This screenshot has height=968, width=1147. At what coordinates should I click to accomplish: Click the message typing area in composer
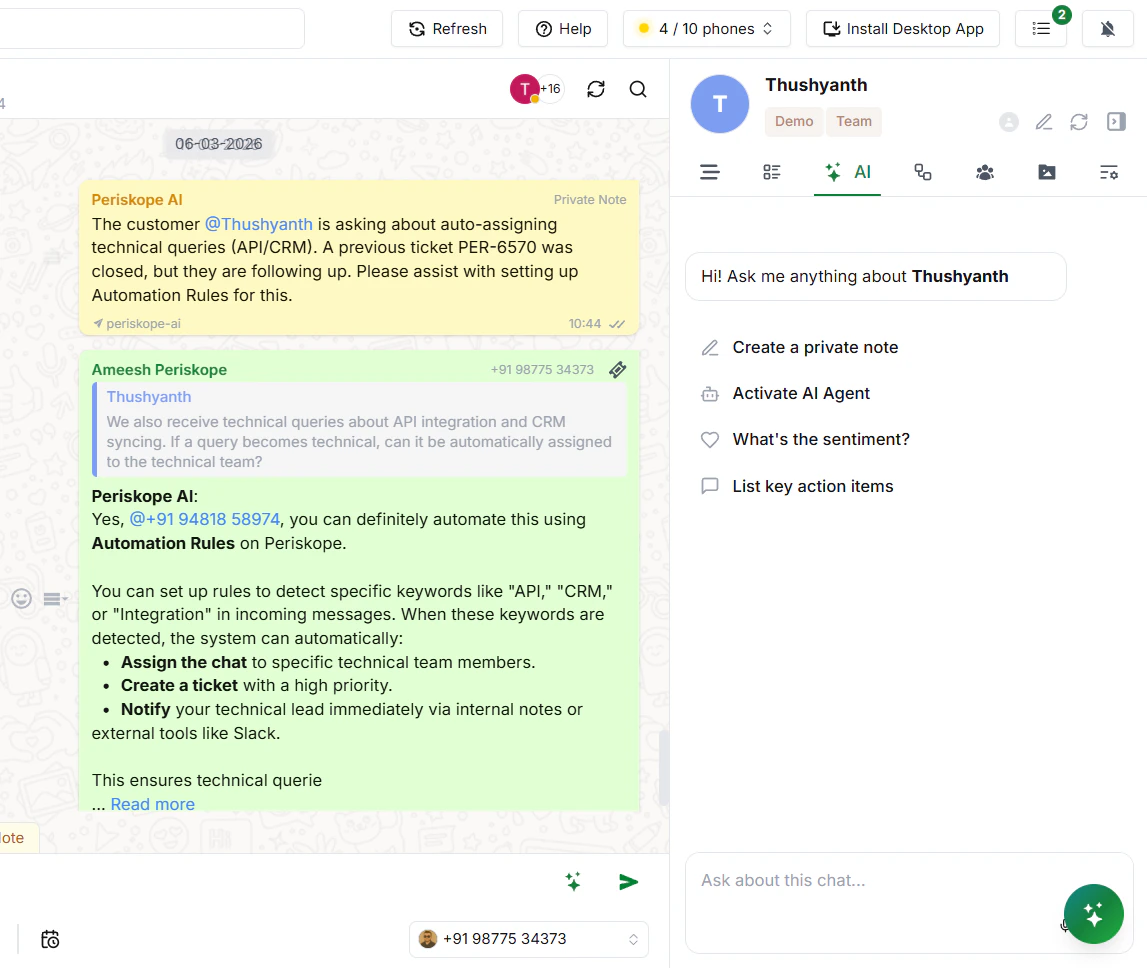tap(278, 882)
